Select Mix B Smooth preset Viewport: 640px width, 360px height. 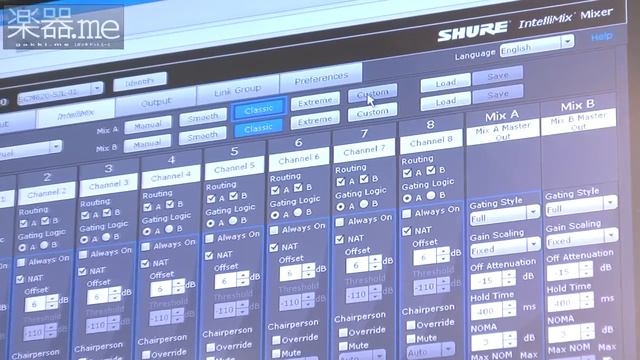pos(202,136)
